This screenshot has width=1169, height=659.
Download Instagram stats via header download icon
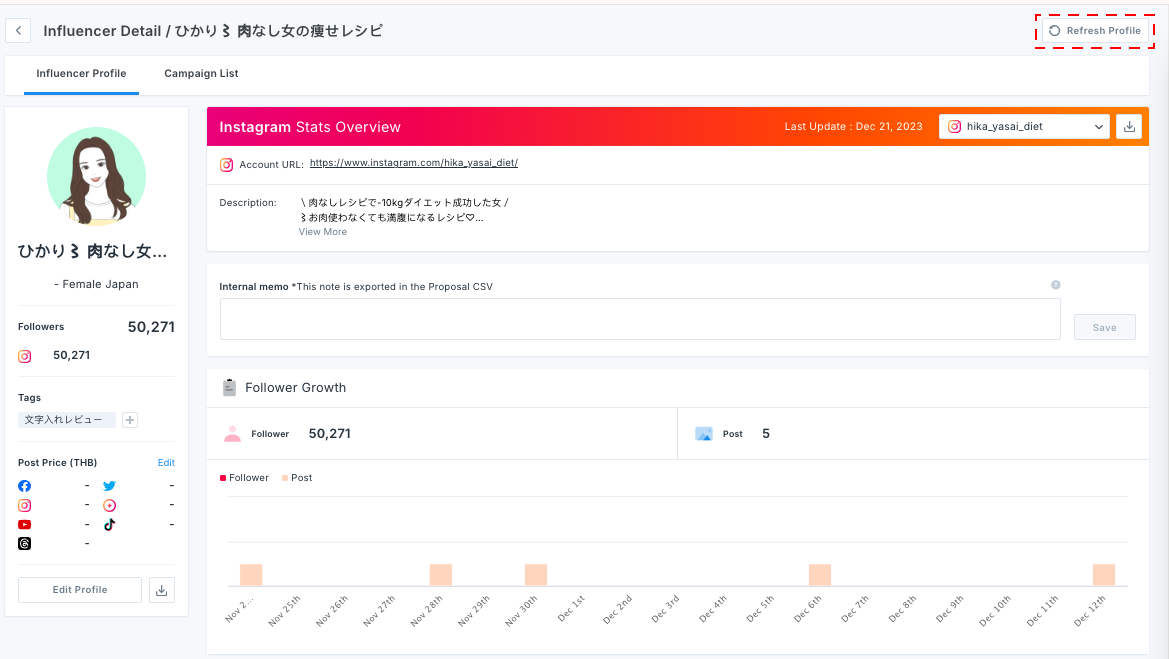1129,127
